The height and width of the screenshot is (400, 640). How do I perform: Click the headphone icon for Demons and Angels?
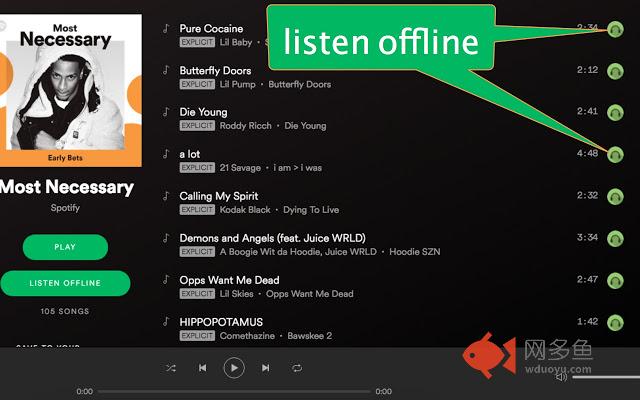pos(615,239)
